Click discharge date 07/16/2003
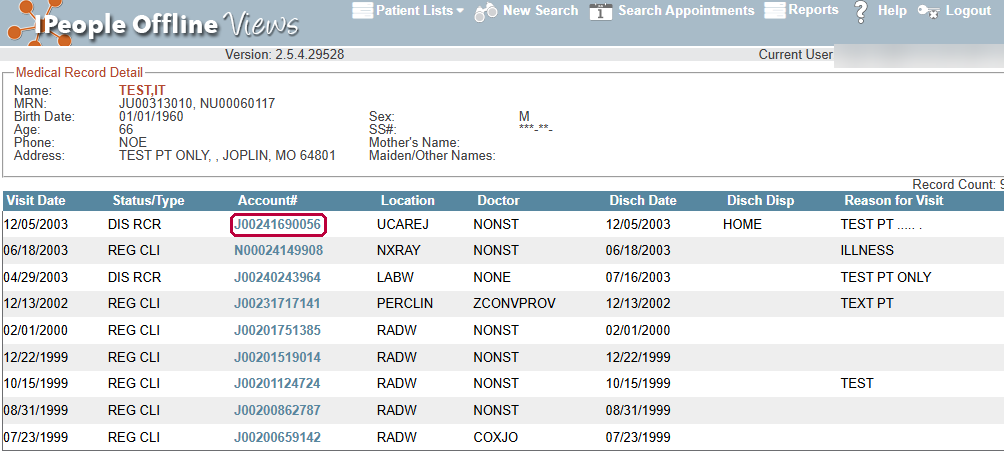The width and height of the screenshot is (1004, 452). 638,277
